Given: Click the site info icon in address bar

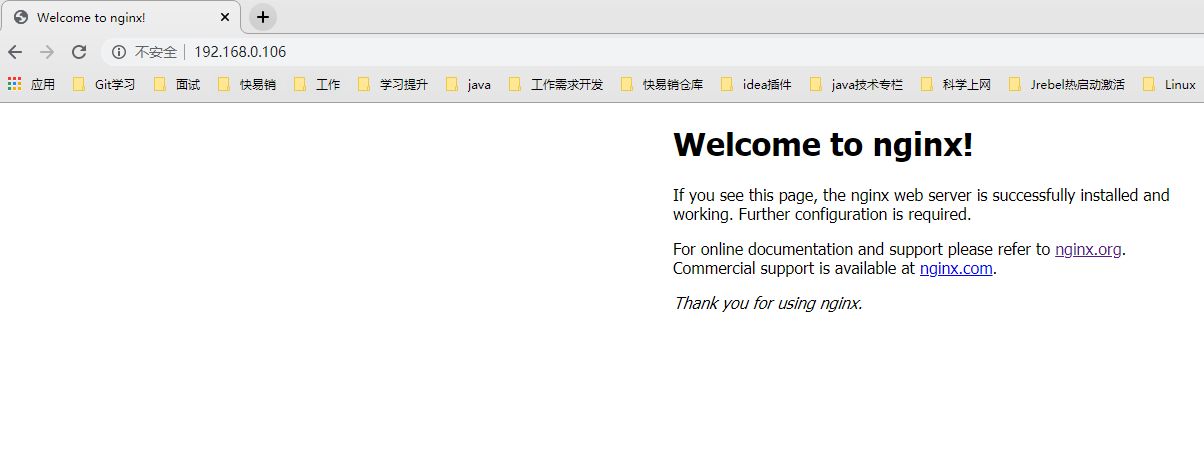Looking at the screenshot, I should pyautogui.click(x=119, y=52).
